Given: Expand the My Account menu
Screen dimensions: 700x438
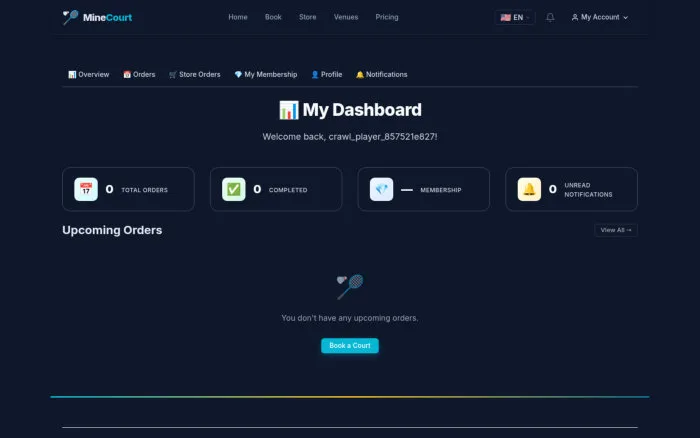Looking at the screenshot, I should pyautogui.click(x=600, y=17).
